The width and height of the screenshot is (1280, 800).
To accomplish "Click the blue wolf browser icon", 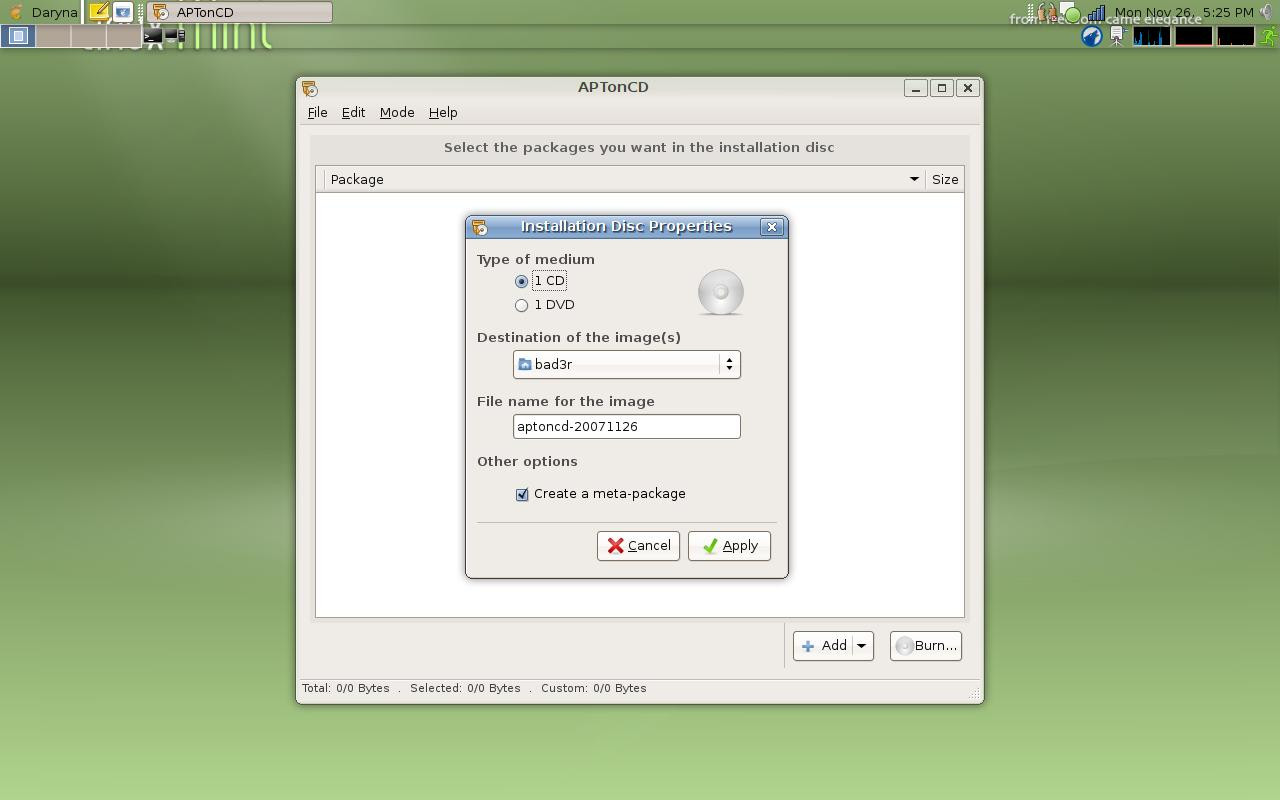I will [1092, 36].
